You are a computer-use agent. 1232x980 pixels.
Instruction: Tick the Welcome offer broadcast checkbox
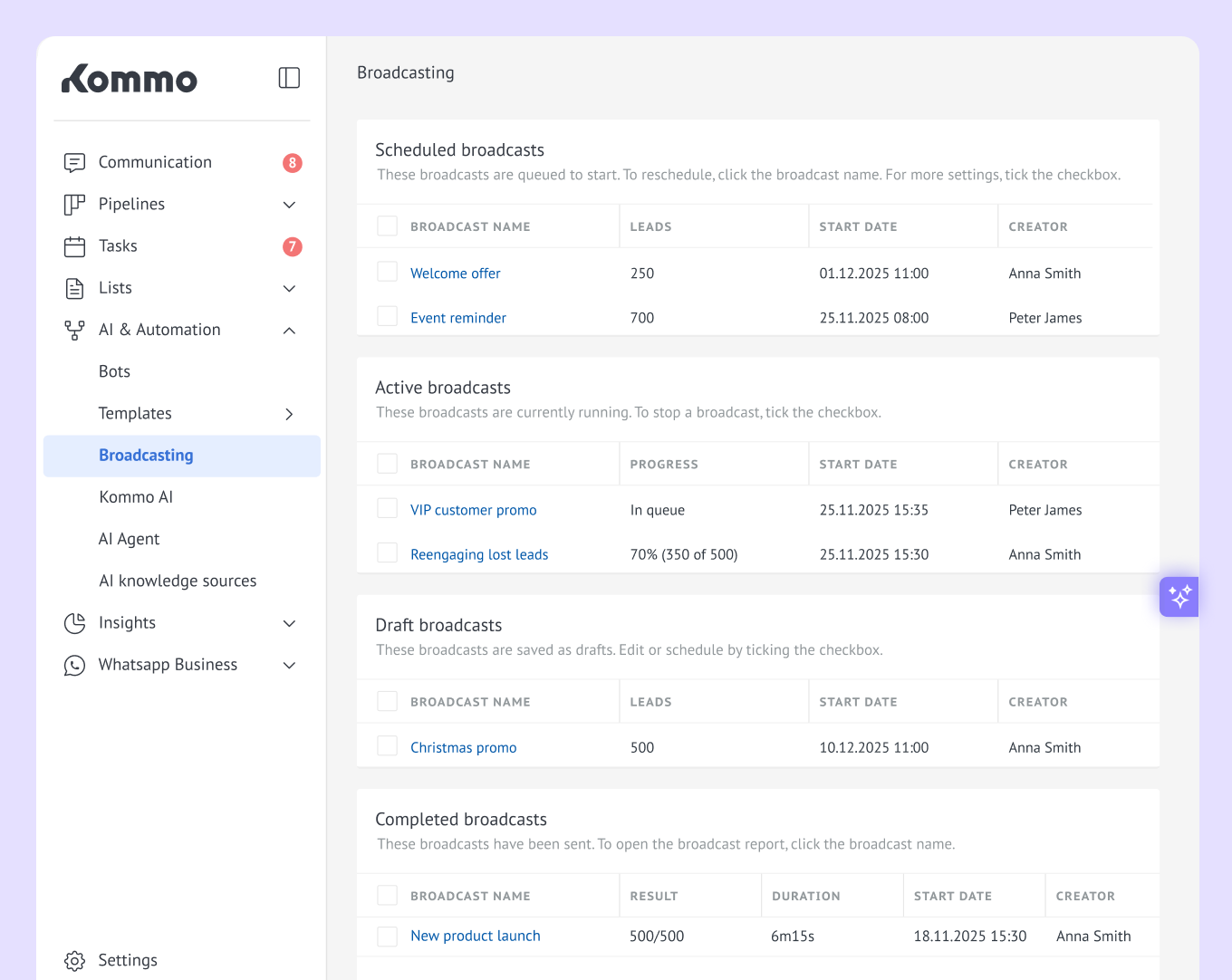pos(387,272)
